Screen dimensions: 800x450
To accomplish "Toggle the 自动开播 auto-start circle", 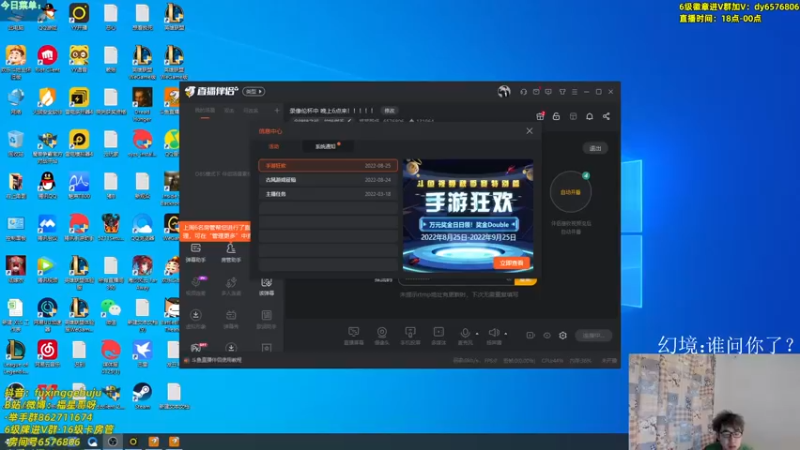I will click(570, 192).
